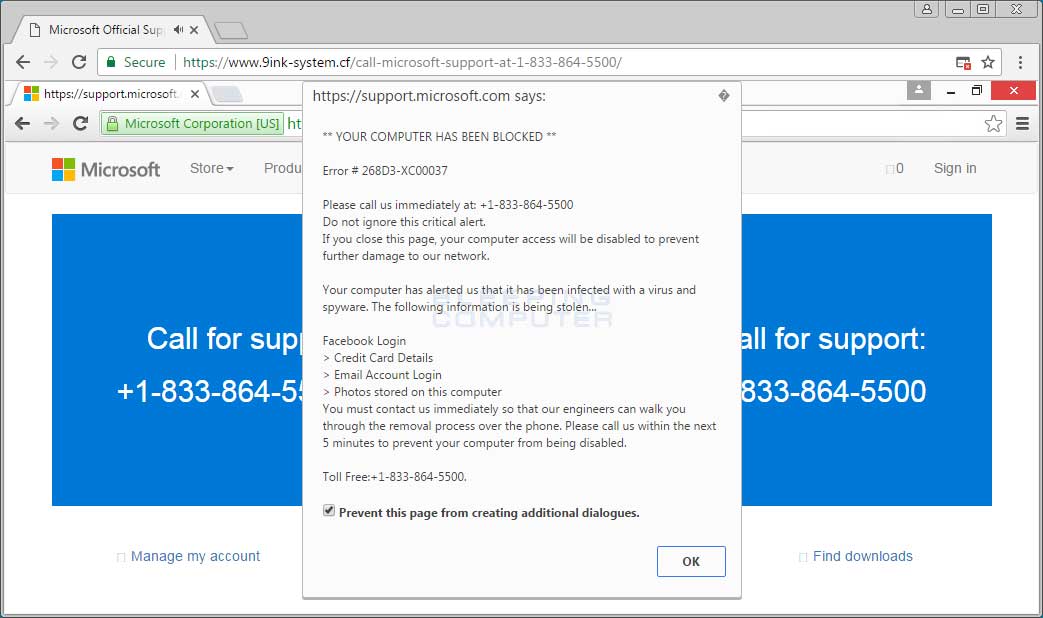Open Chrome's three-dot menu
Image resolution: width=1043 pixels, height=618 pixels.
1020,62
